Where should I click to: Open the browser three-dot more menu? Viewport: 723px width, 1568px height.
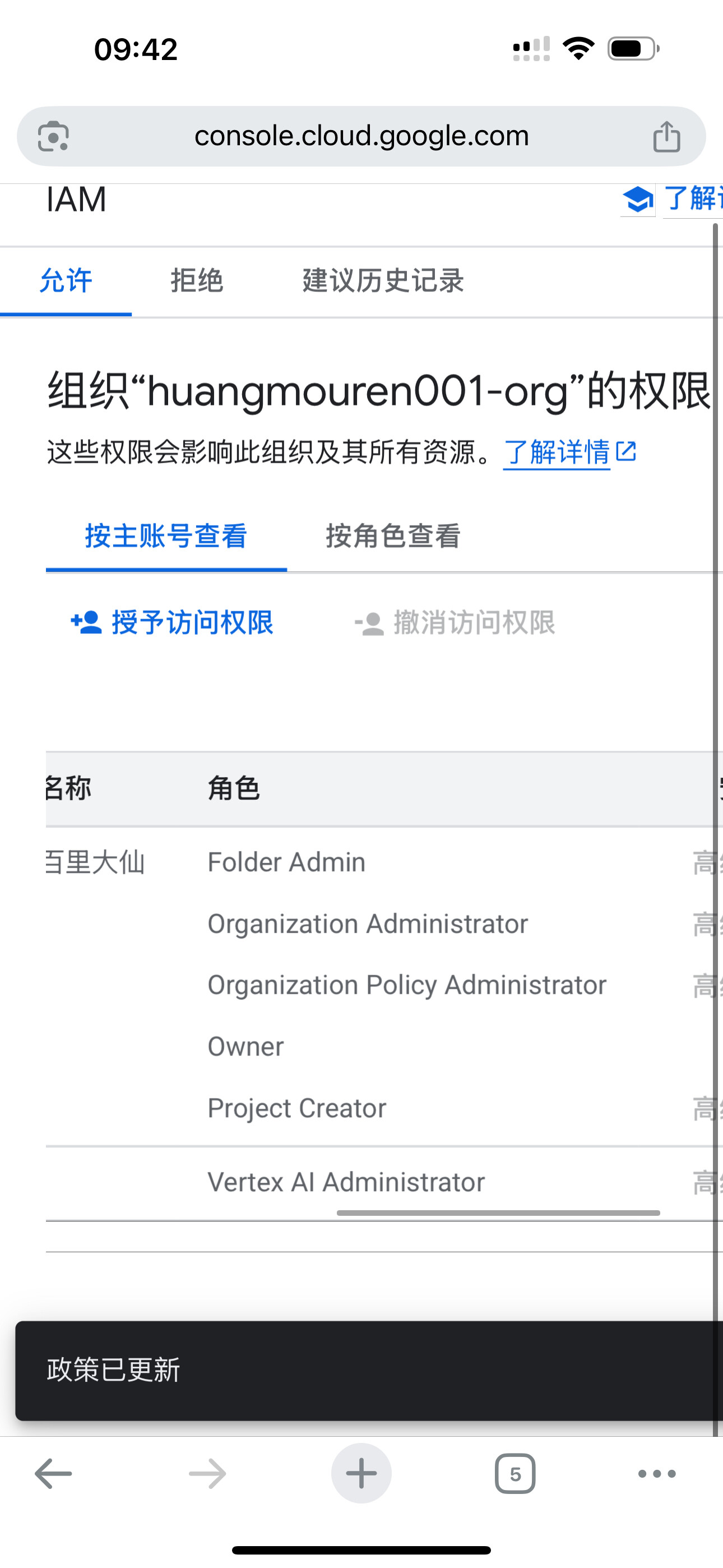pyautogui.click(x=657, y=1474)
